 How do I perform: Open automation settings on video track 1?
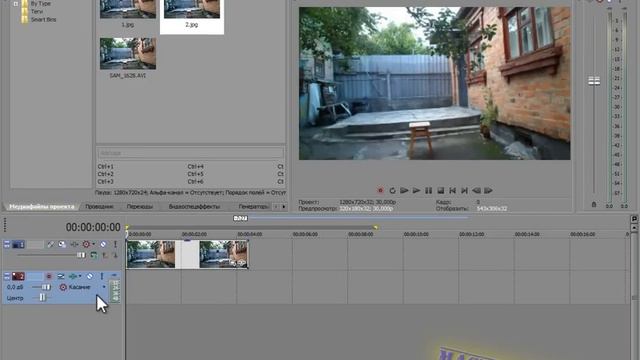pos(86,244)
